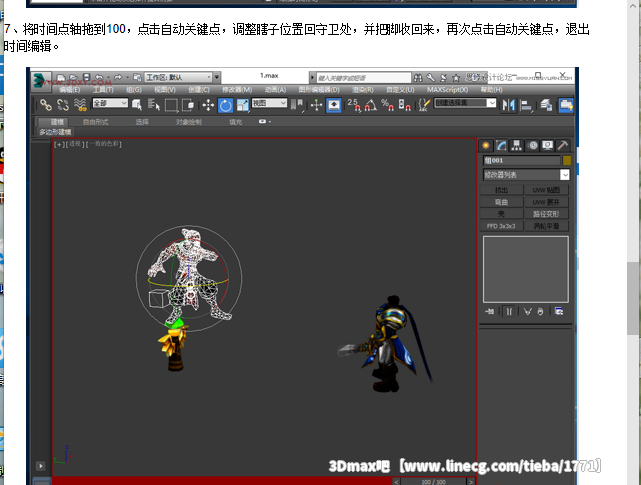
Task: Open the Tools (T) menu
Action: pos(103,90)
